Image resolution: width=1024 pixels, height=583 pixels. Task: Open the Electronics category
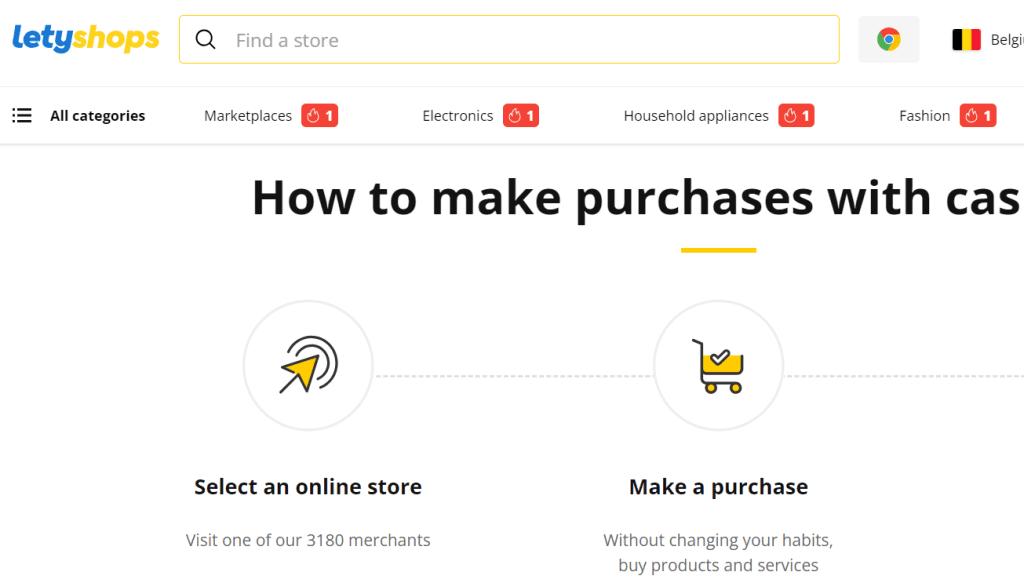coord(458,116)
